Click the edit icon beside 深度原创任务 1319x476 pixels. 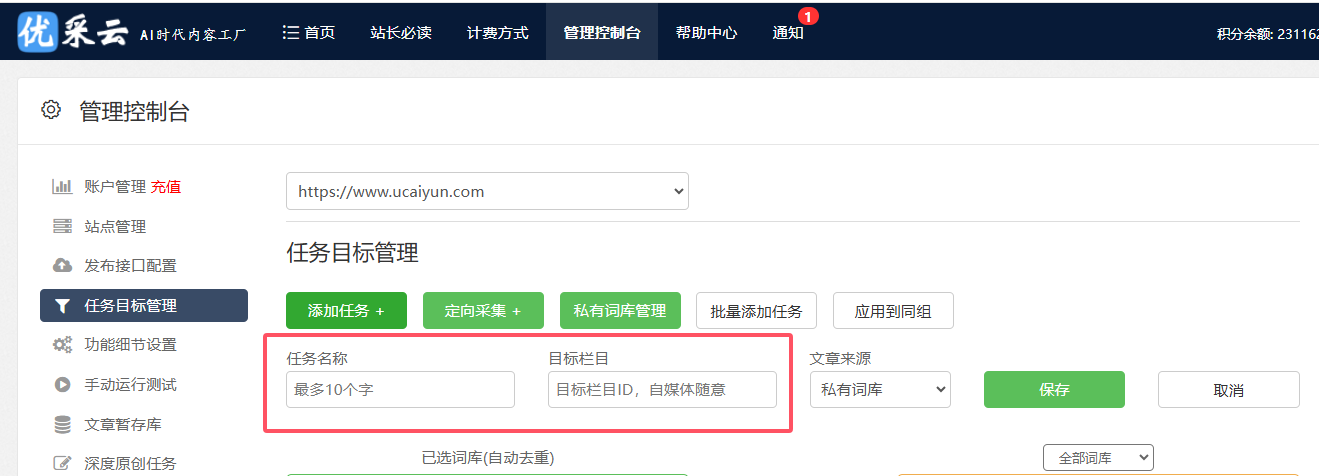click(62, 463)
